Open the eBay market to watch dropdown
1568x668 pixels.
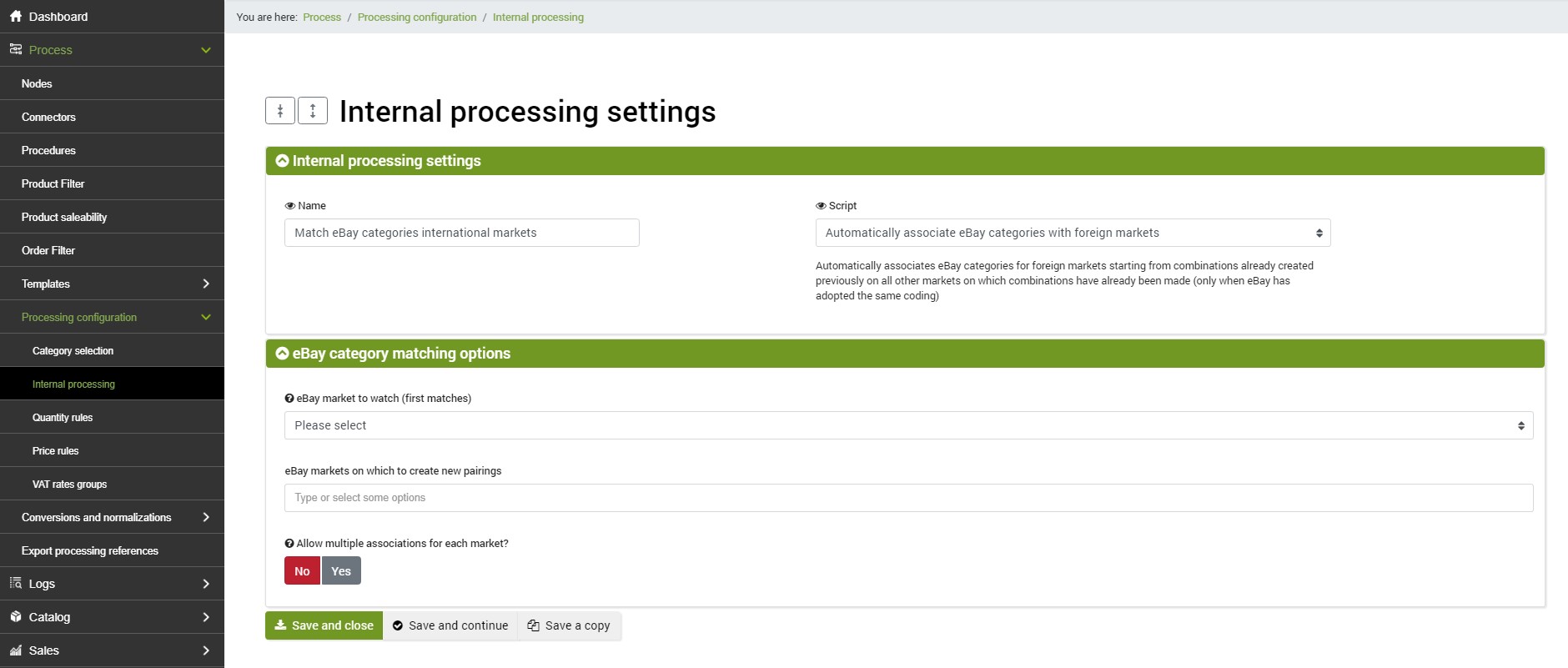click(908, 425)
